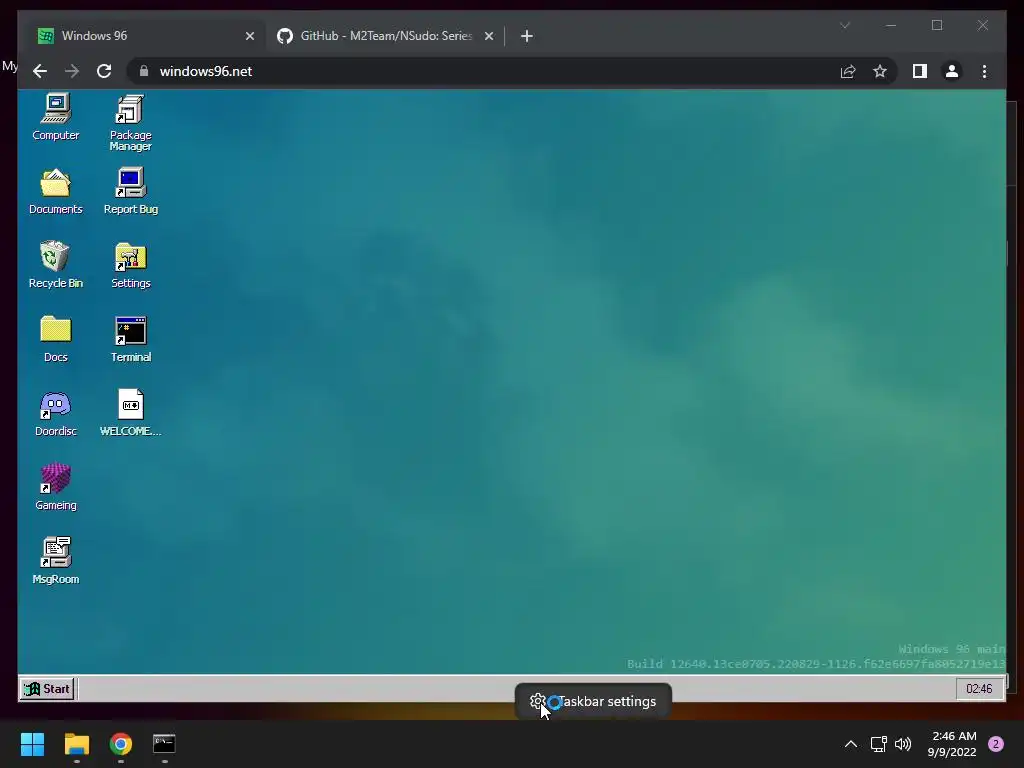
Task: Open File Explorer from the taskbar
Action: coord(76,744)
